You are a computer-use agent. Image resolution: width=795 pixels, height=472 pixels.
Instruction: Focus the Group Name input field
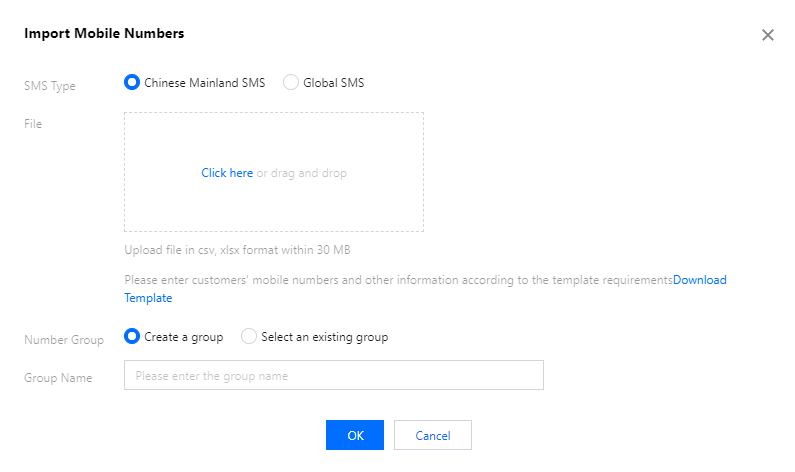pyautogui.click(x=333, y=375)
